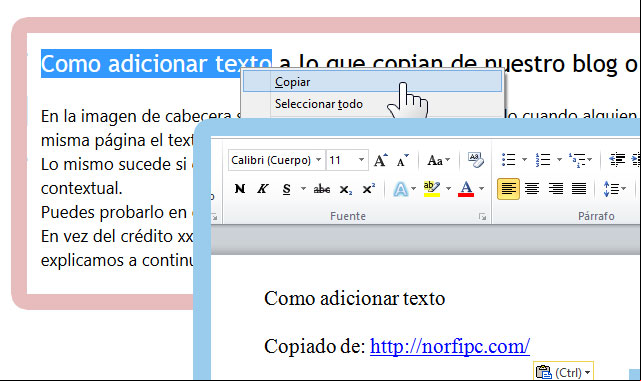Justify the paragraph text

[579, 188]
